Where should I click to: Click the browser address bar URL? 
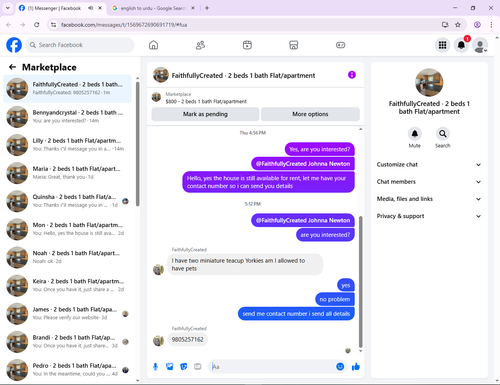point(124,25)
